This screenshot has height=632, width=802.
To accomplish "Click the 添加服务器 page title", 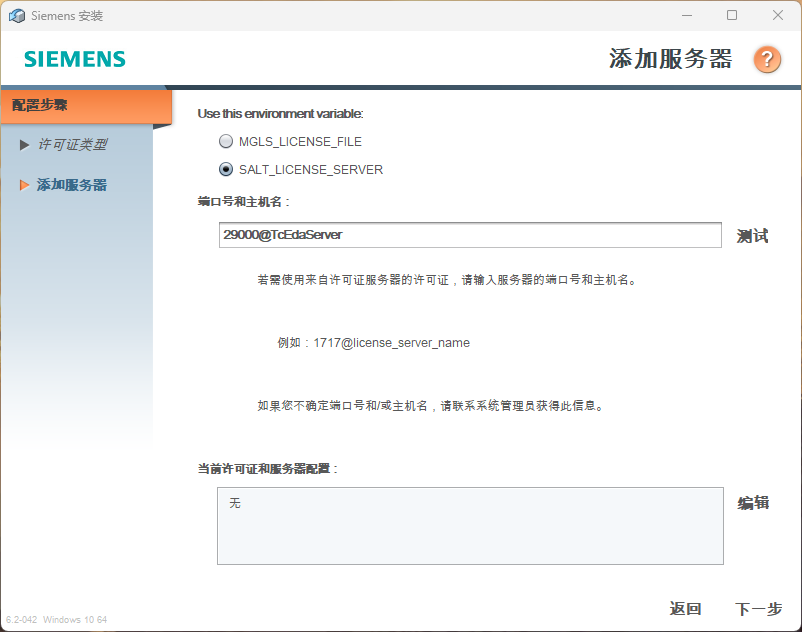I will 670,59.
